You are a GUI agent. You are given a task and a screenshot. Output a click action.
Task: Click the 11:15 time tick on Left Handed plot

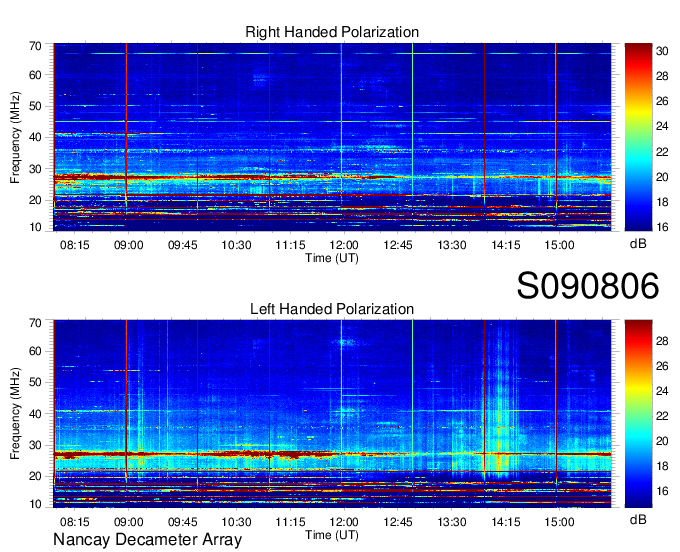click(x=291, y=522)
